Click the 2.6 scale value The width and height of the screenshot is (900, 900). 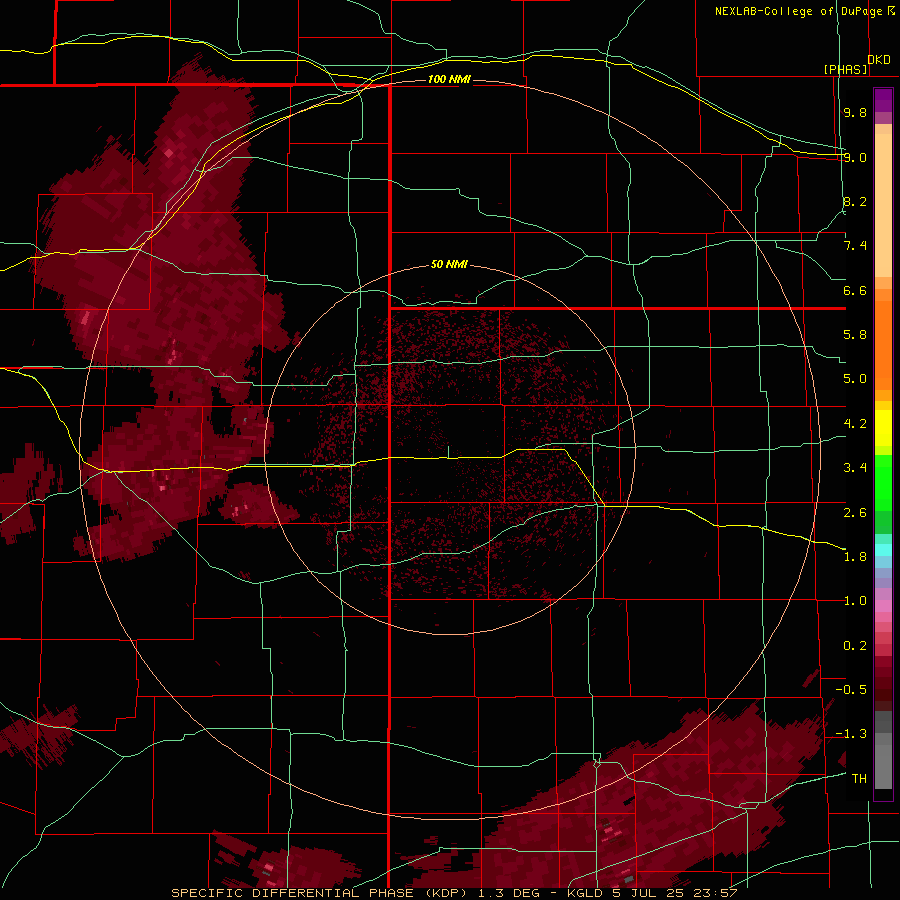pyautogui.click(x=855, y=512)
